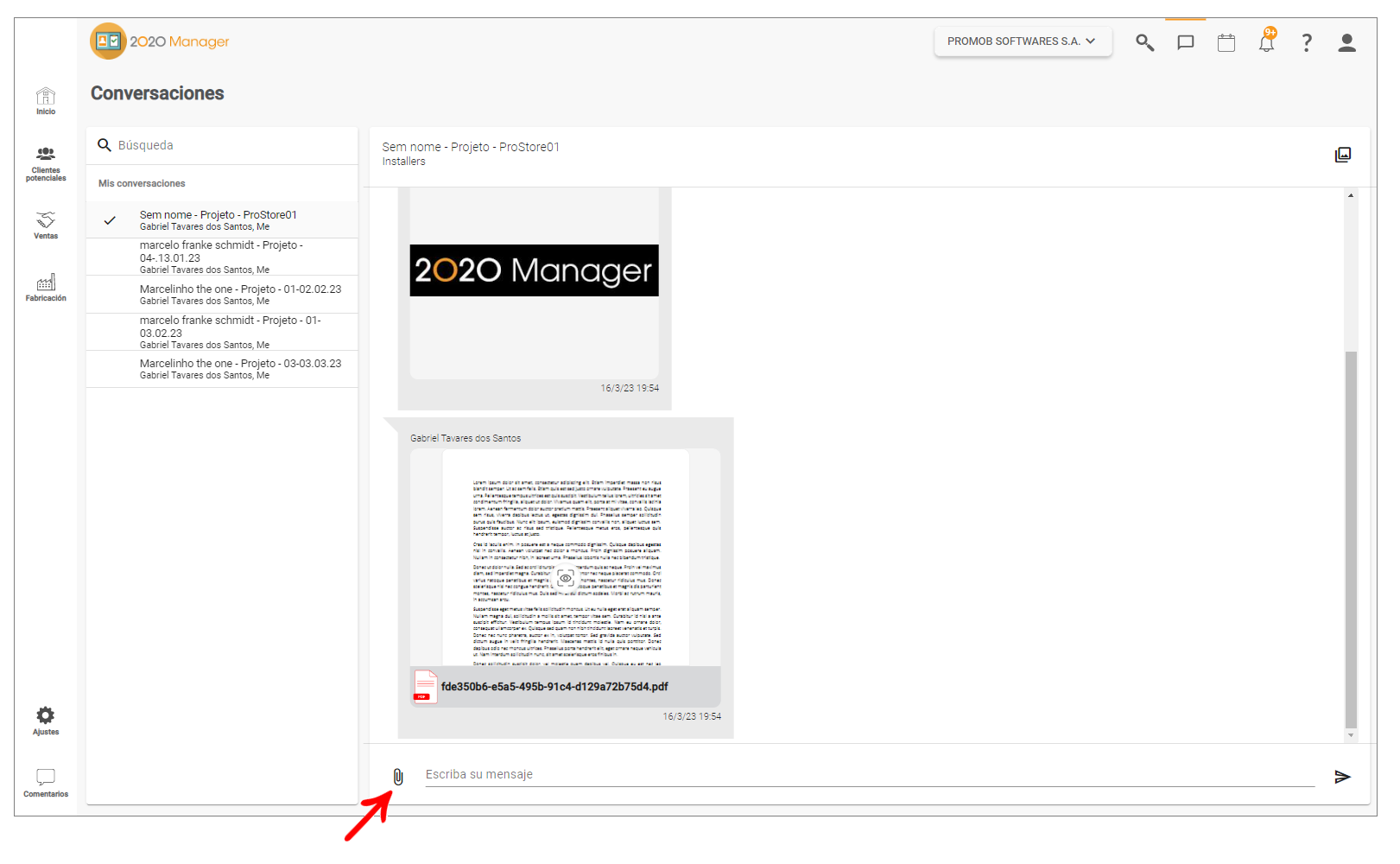The image size is (1400, 864).
Task: Click the Conversaciones page title
Action: (x=157, y=93)
